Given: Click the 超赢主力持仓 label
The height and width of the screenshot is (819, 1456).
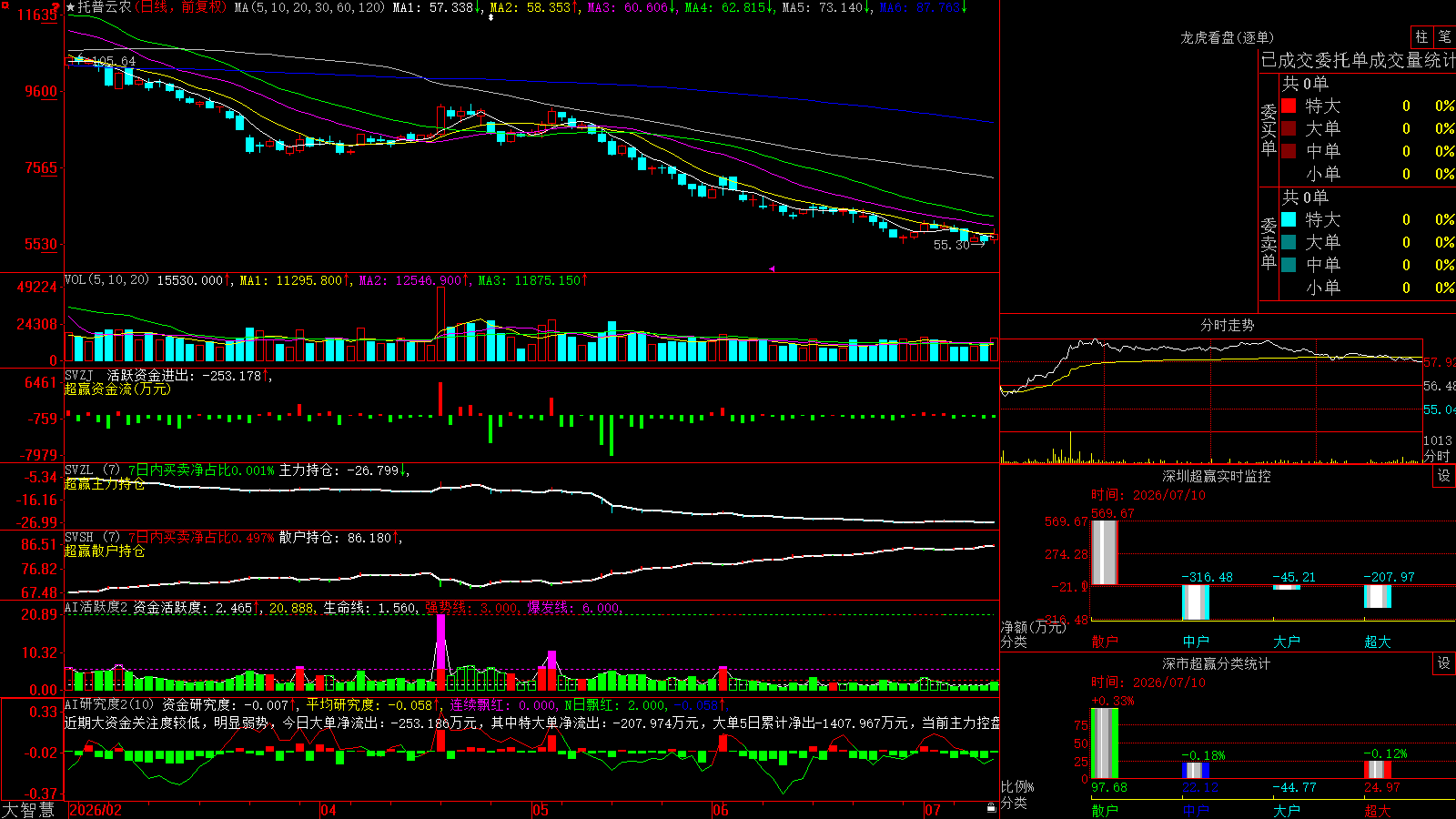Looking at the screenshot, I should click(x=105, y=484).
